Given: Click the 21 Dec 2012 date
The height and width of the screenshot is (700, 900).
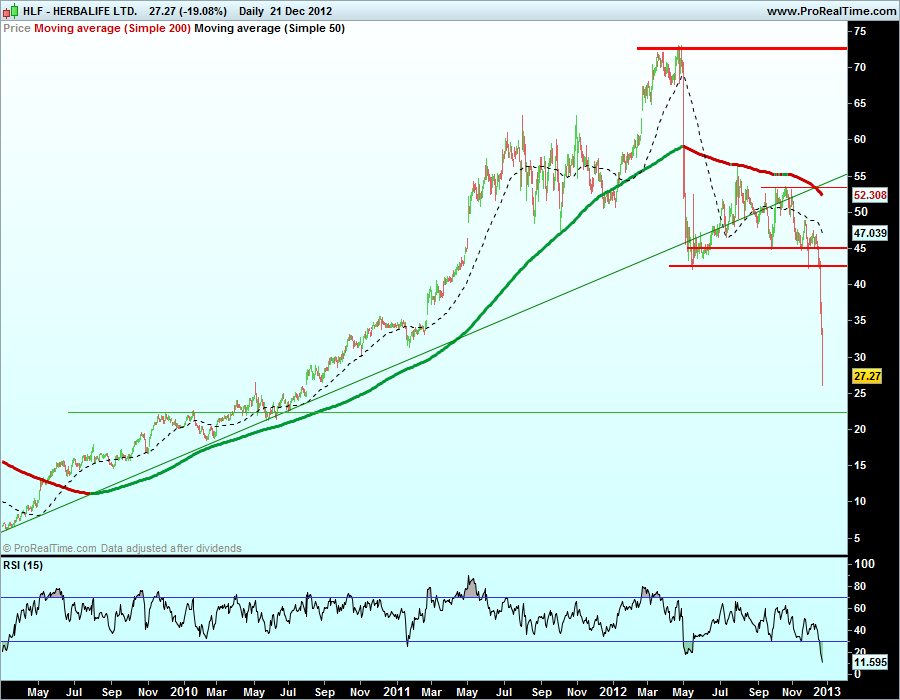Looking at the screenshot, I should pos(301,11).
